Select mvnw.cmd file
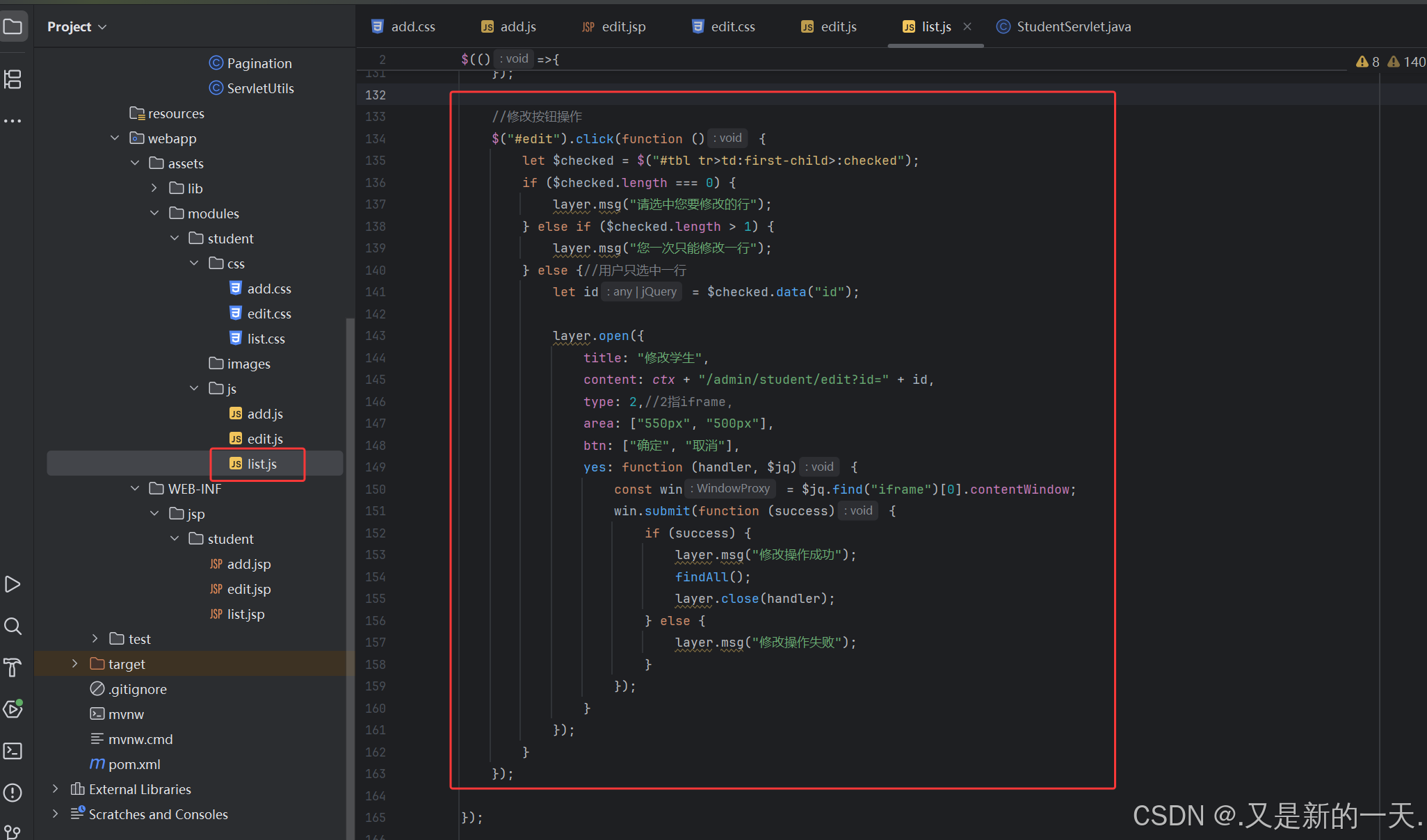The height and width of the screenshot is (840, 1427). (131, 739)
